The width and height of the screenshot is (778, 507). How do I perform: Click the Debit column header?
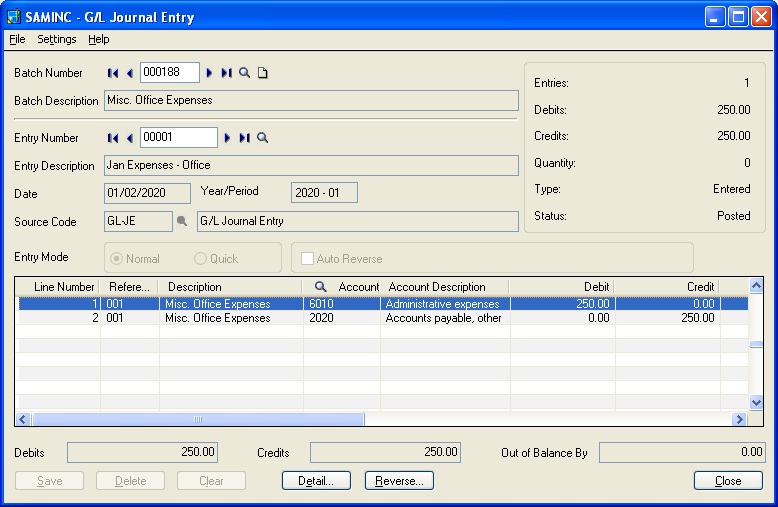click(562, 287)
